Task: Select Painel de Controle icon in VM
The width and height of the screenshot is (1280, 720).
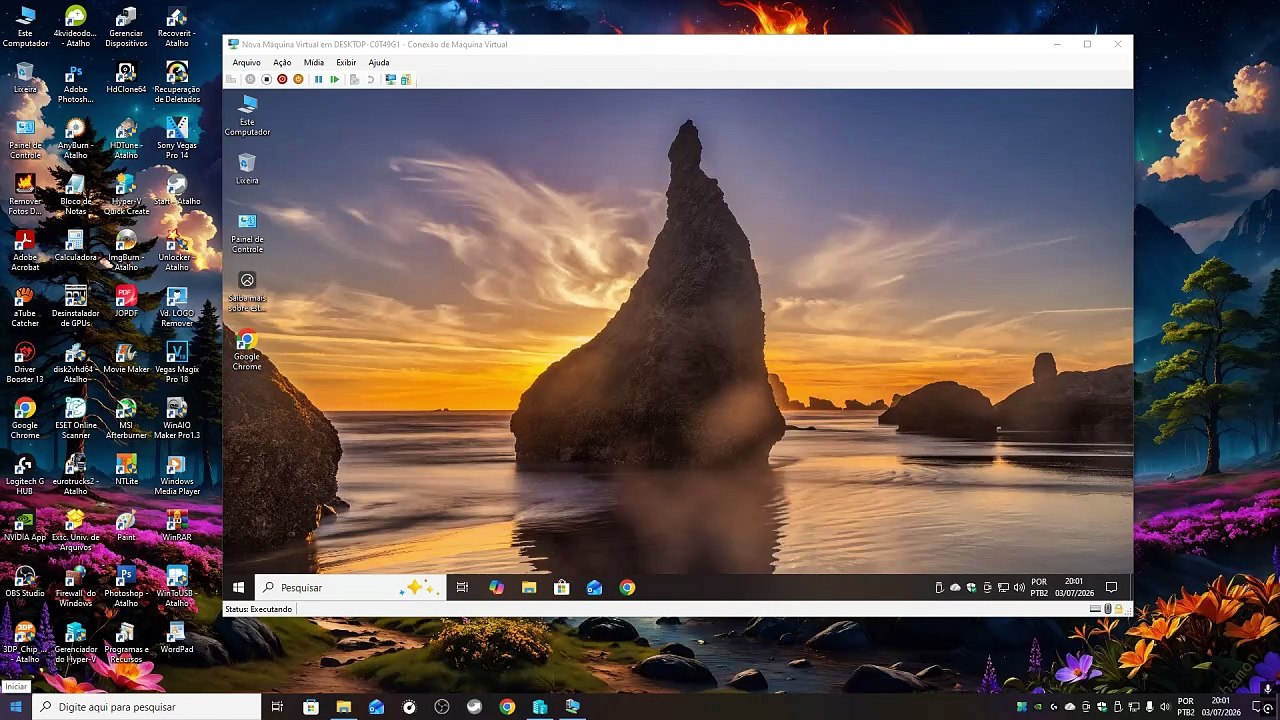Action: pyautogui.click(x=247, y=232)
